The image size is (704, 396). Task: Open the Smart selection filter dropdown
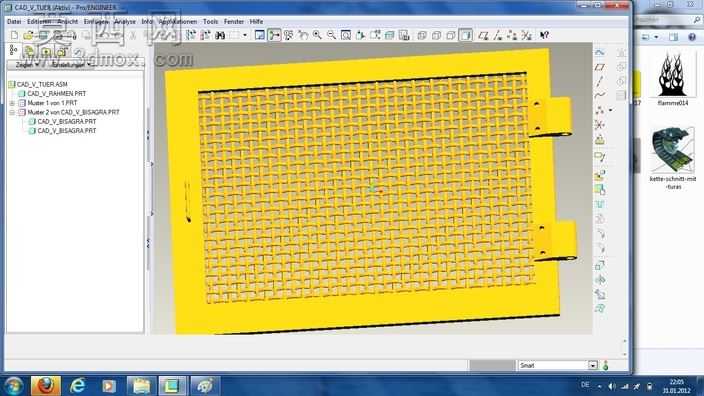tap(593, 365)
